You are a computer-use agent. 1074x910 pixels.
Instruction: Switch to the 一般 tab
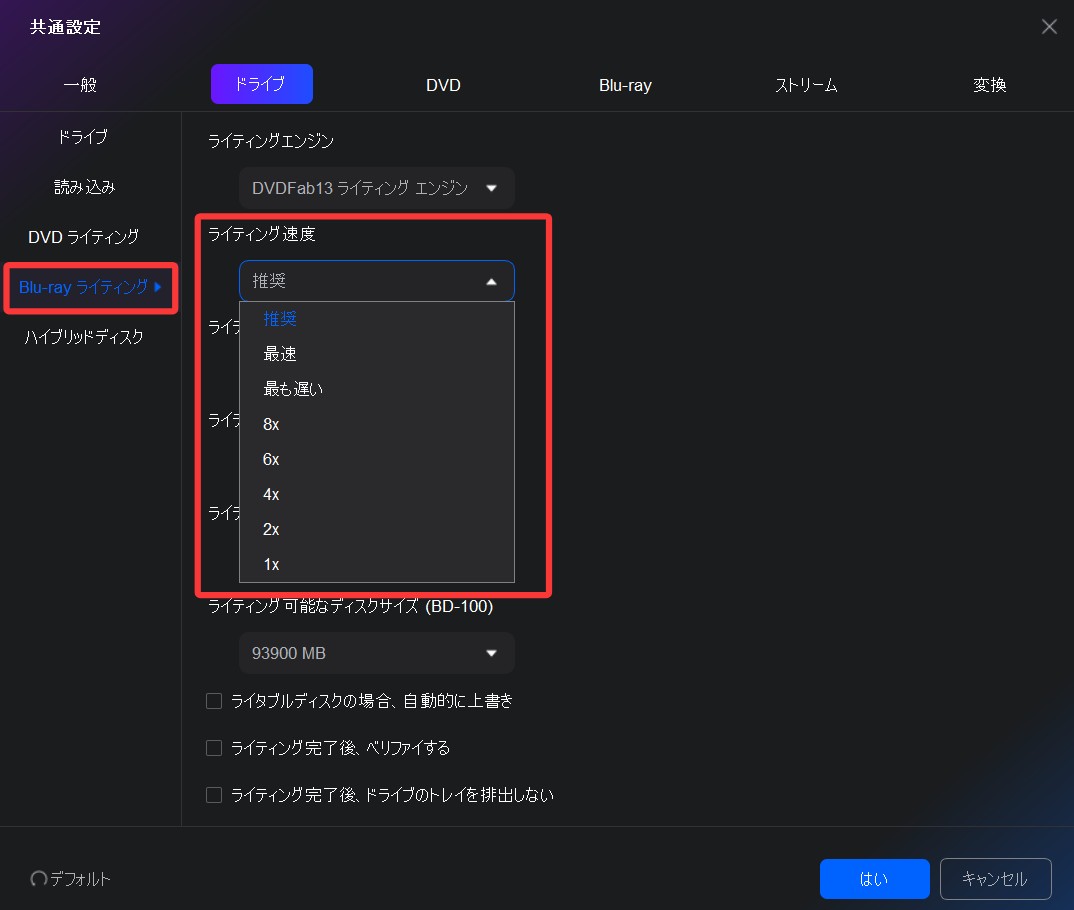[x=80, y=85]
